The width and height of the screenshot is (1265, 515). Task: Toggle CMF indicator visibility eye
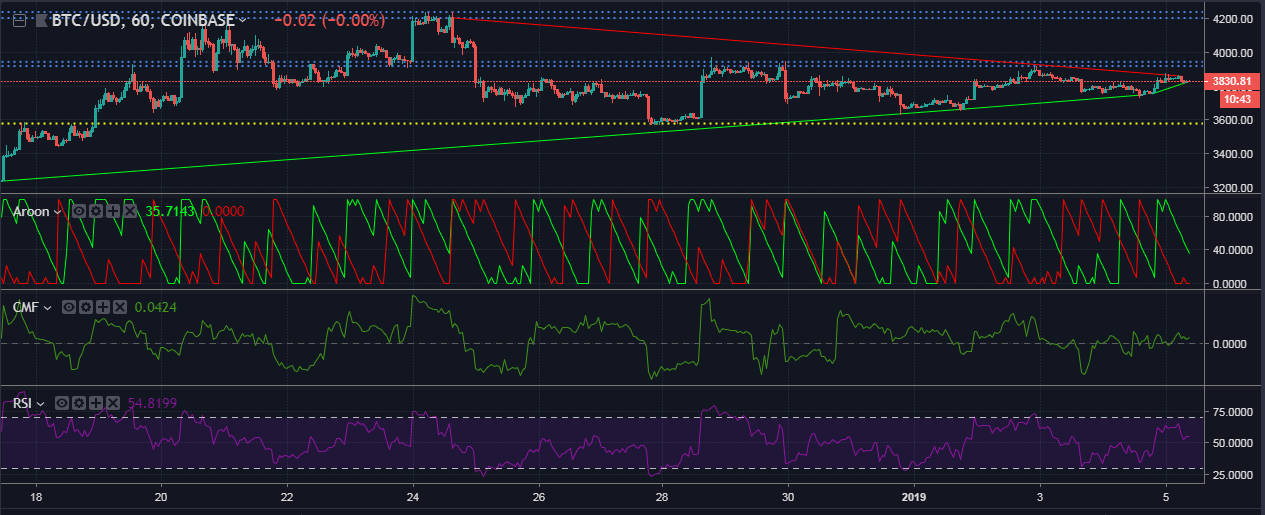[x=69, y=307]
